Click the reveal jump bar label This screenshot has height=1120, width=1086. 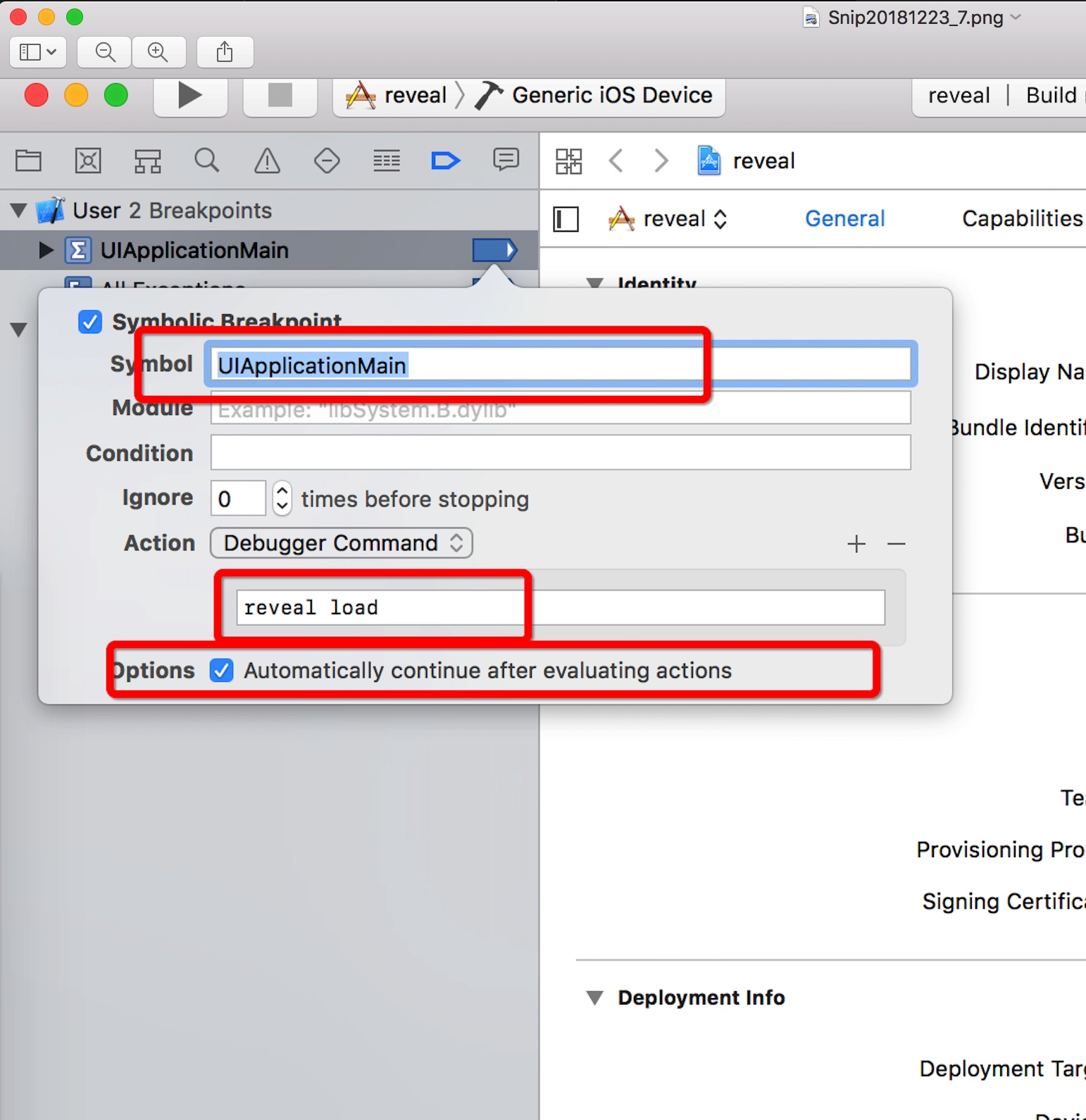pyautogui.click(x=763, y=161)
